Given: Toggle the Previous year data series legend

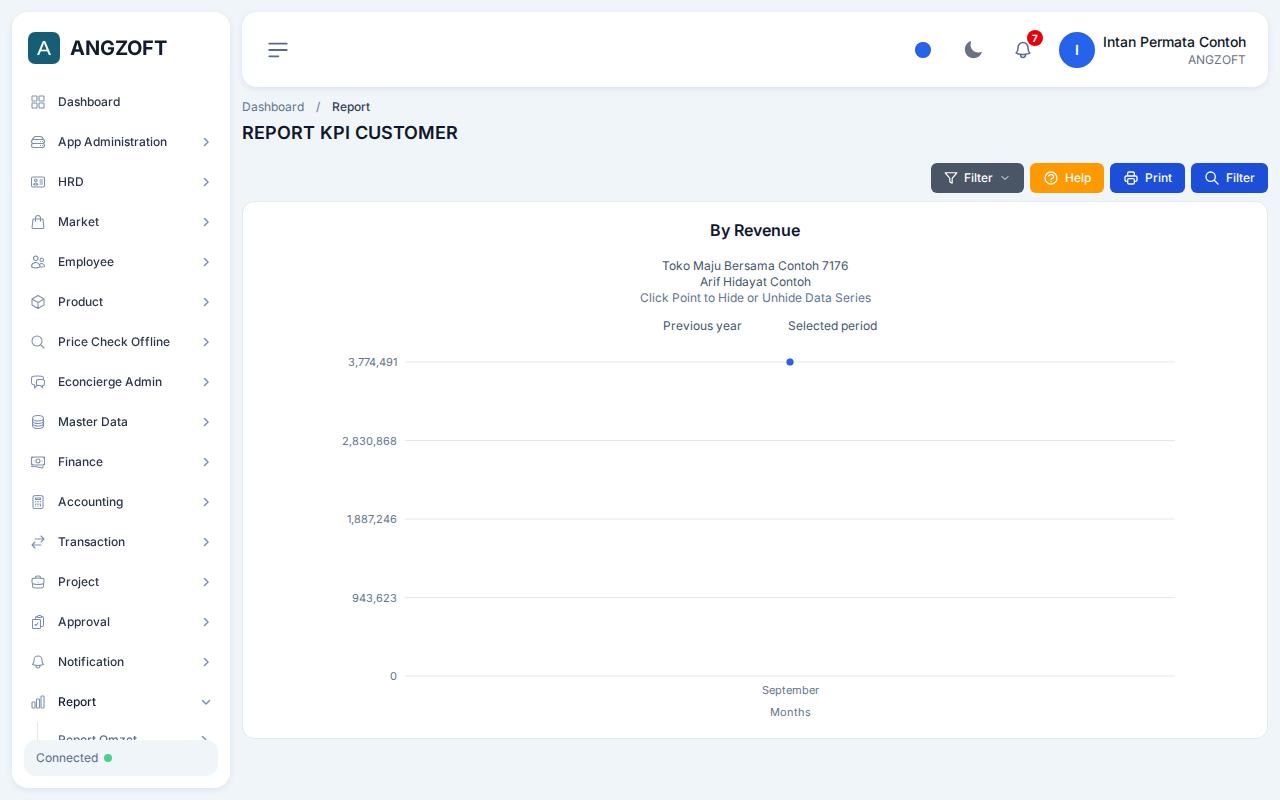Looking at the screenshot, I should click(702, 326).
